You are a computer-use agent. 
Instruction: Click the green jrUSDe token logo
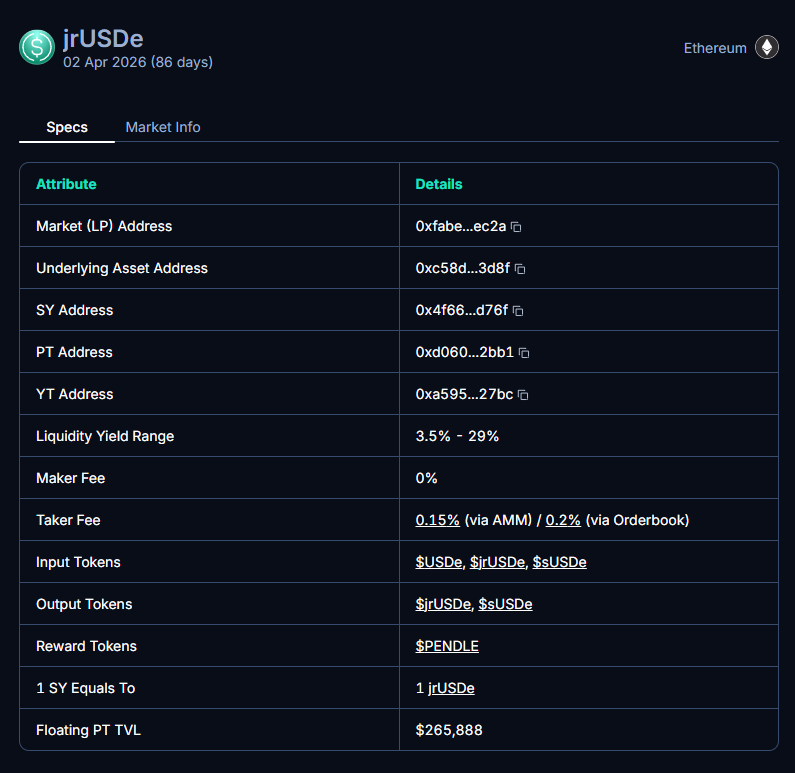click(37, 47)
